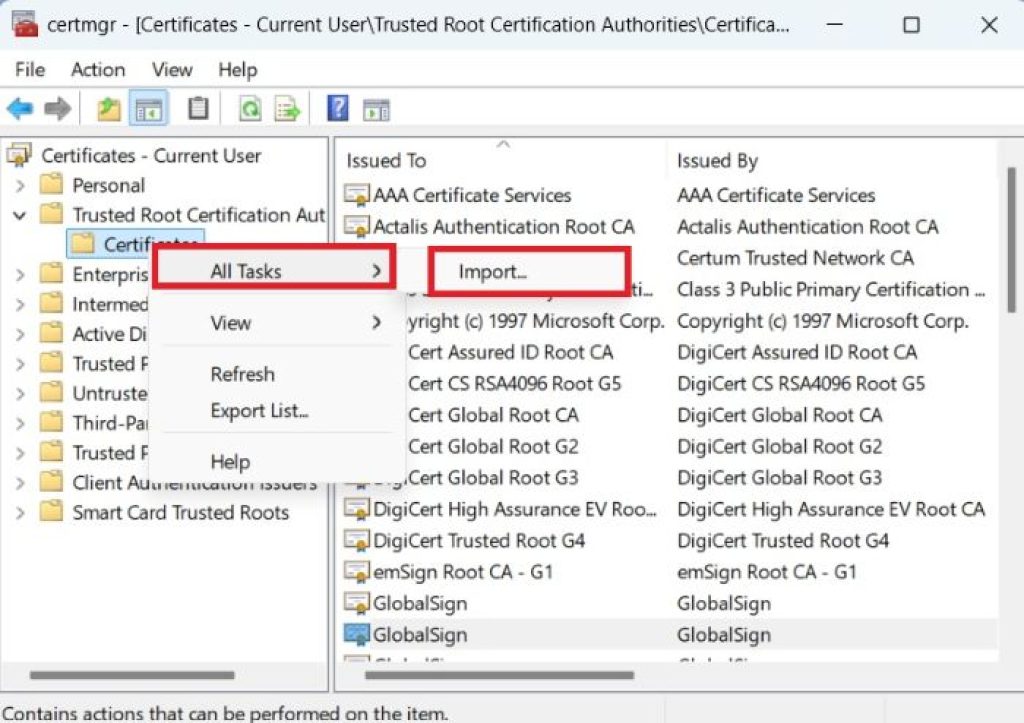Toggle Show/Hide Action Pane icon
The image size is (1024, 723).
click(x=376, y=110)
